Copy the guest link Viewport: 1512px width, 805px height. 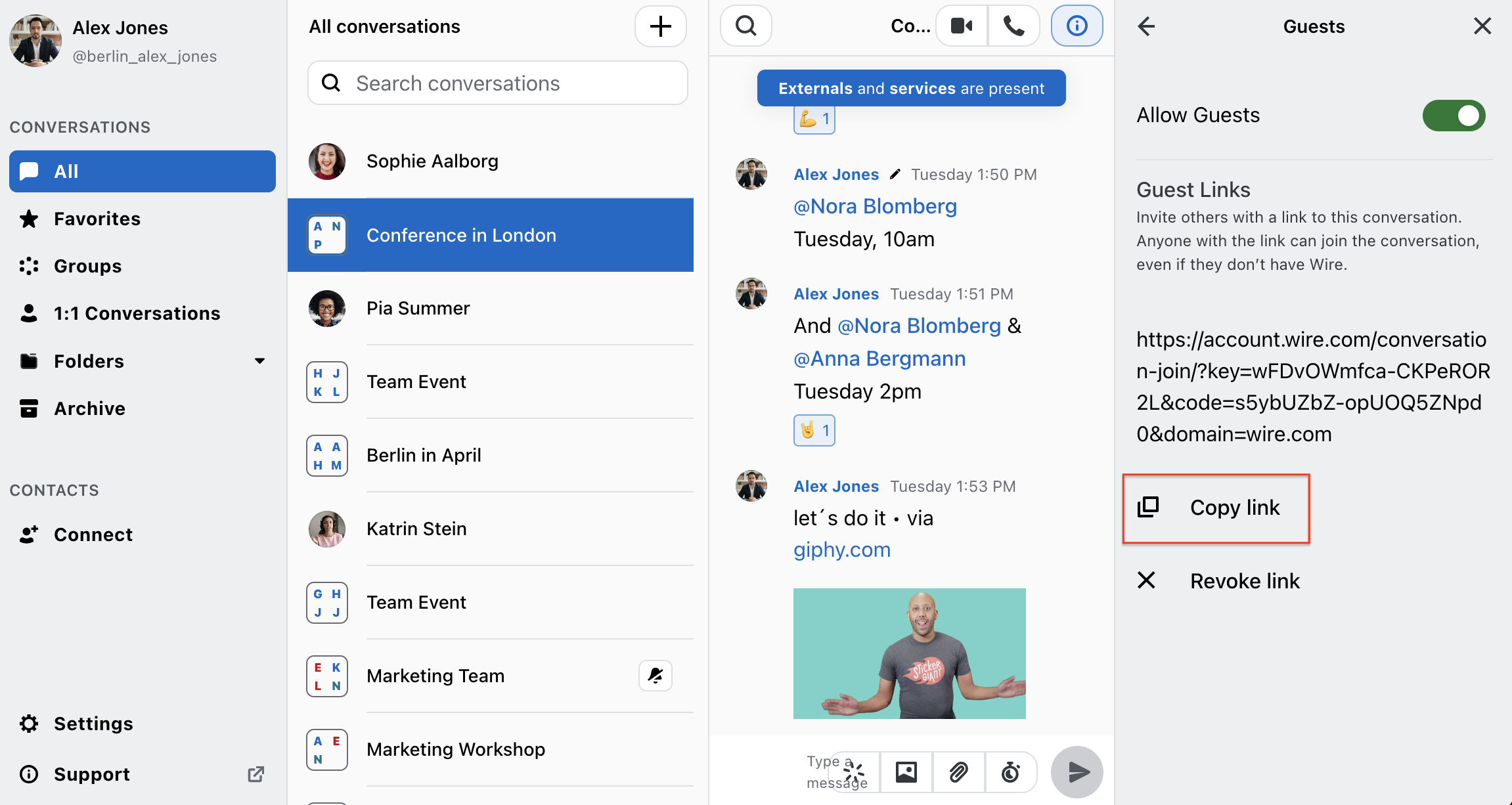click(x=1216, y=508)
